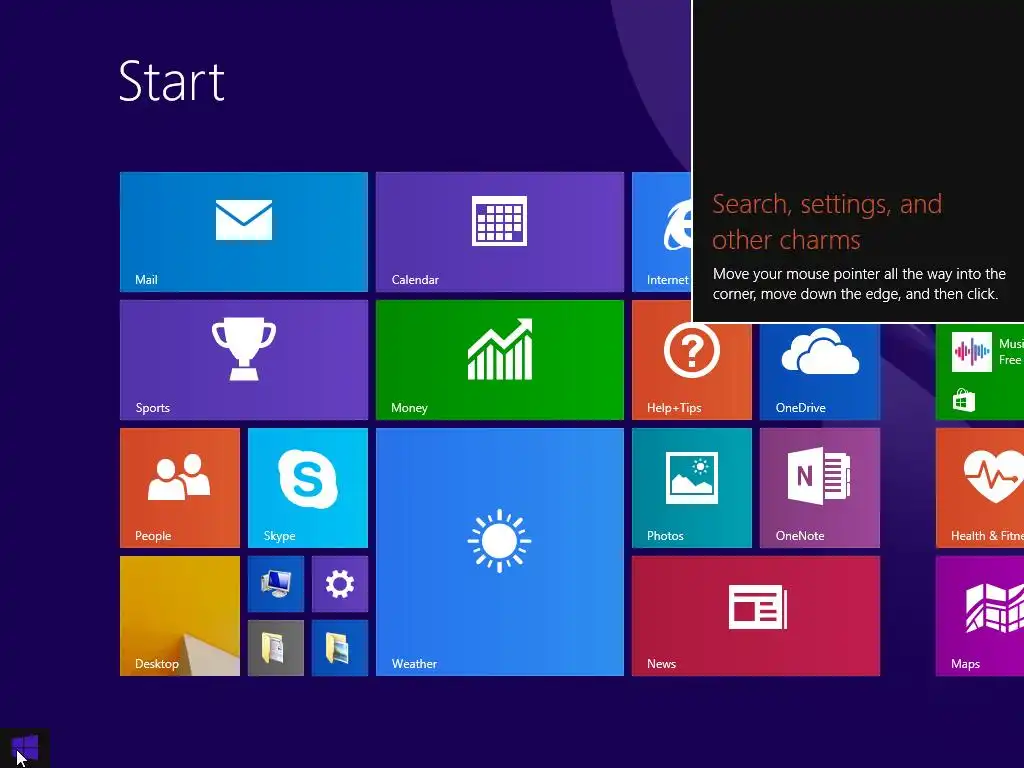This screenshot has height=768, width=1024.
Task: Open the Sports tile with trophy
Action: 244,360
